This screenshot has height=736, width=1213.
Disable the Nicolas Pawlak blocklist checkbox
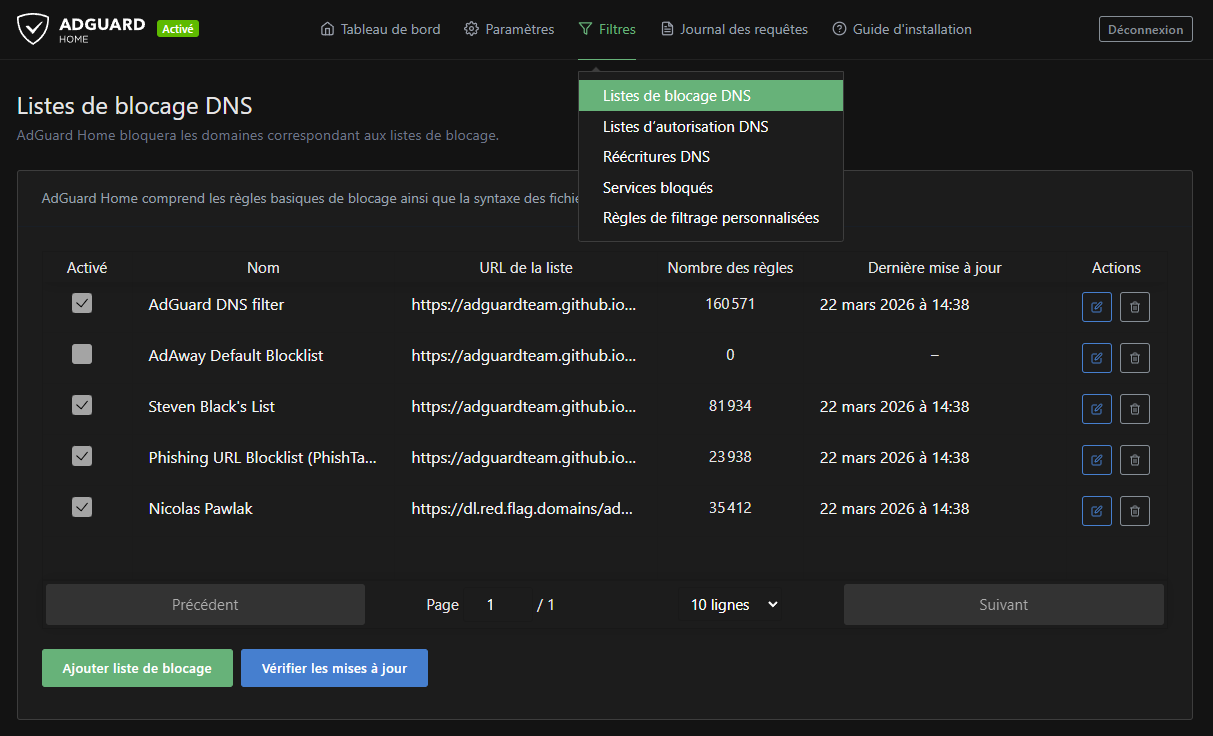[82, 507]
